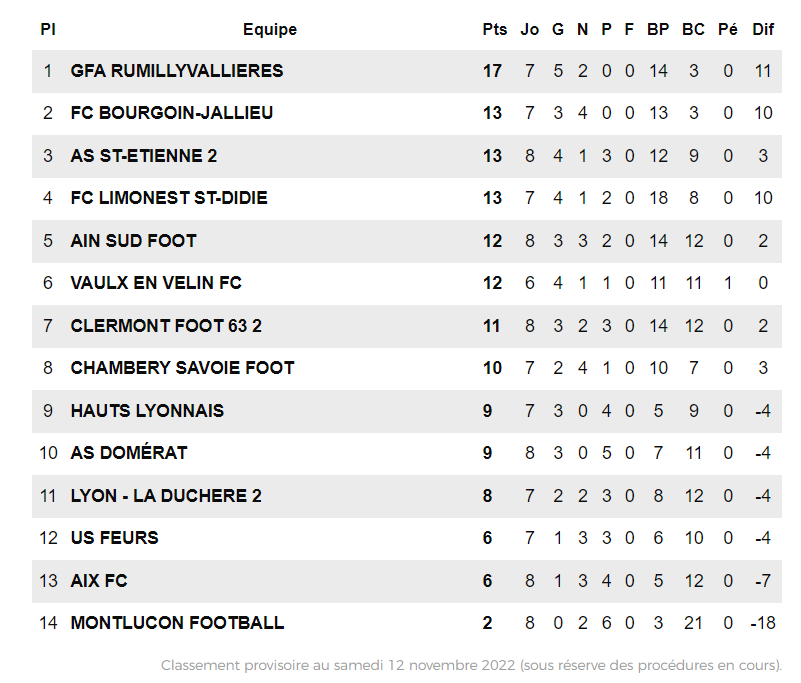This screenshot has height=683, width=801.
Task: Click the Pts column header
Action: point(494,30)
